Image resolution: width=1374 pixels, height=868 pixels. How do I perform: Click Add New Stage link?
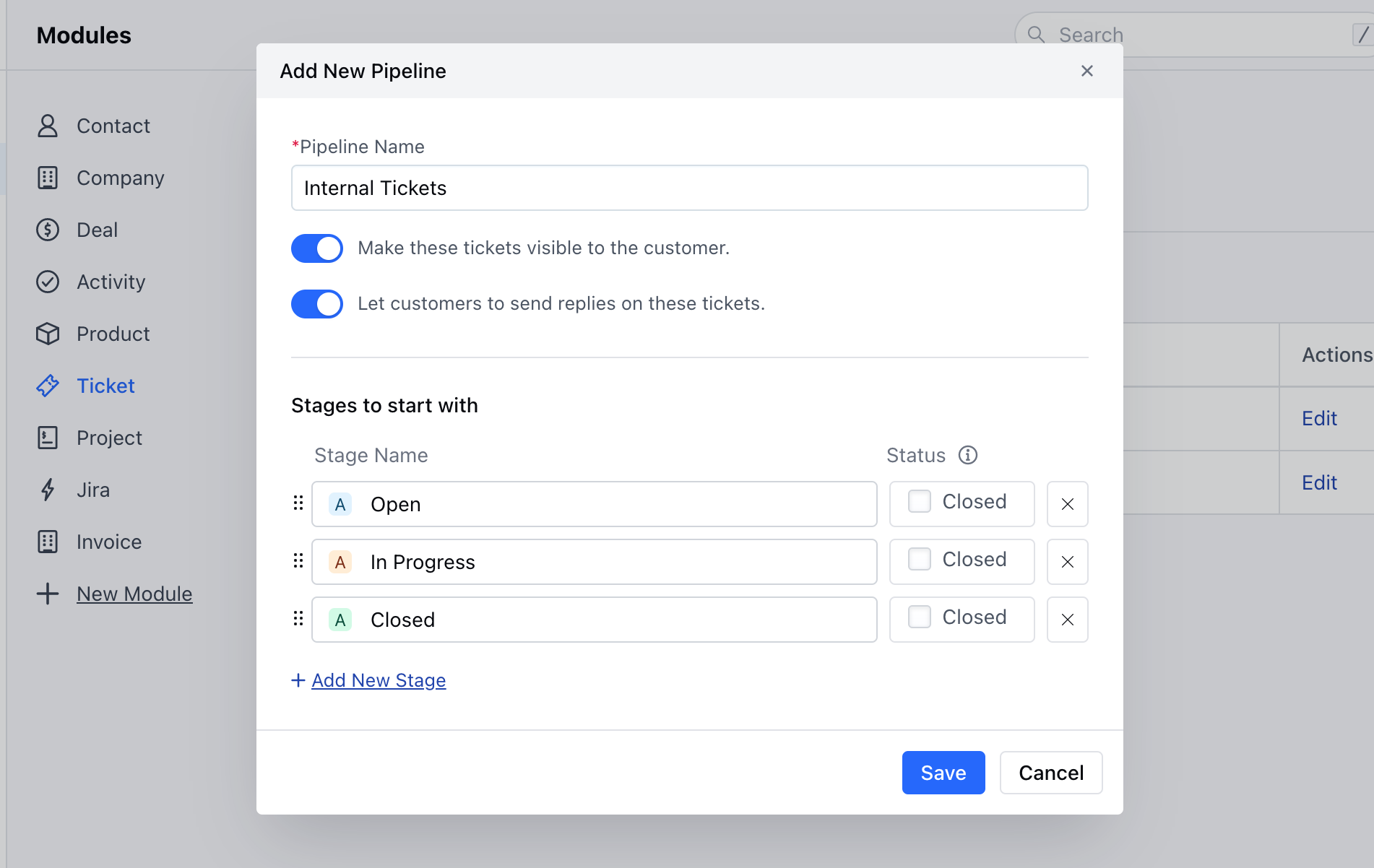[379, 680]
